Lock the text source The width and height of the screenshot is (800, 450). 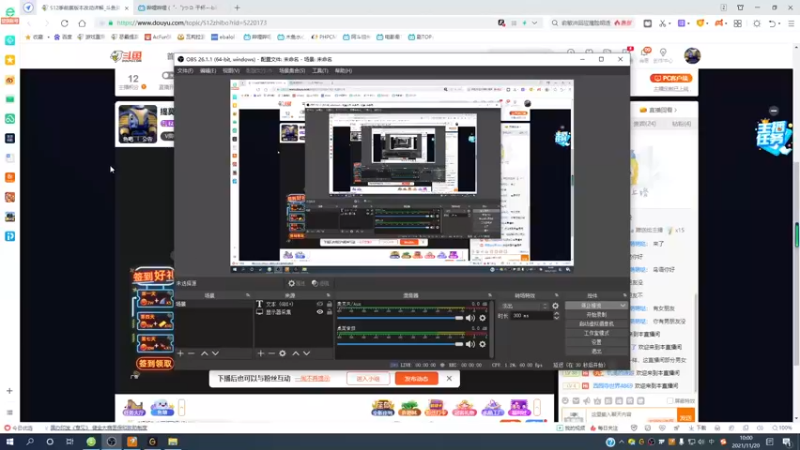click(329, 304)
